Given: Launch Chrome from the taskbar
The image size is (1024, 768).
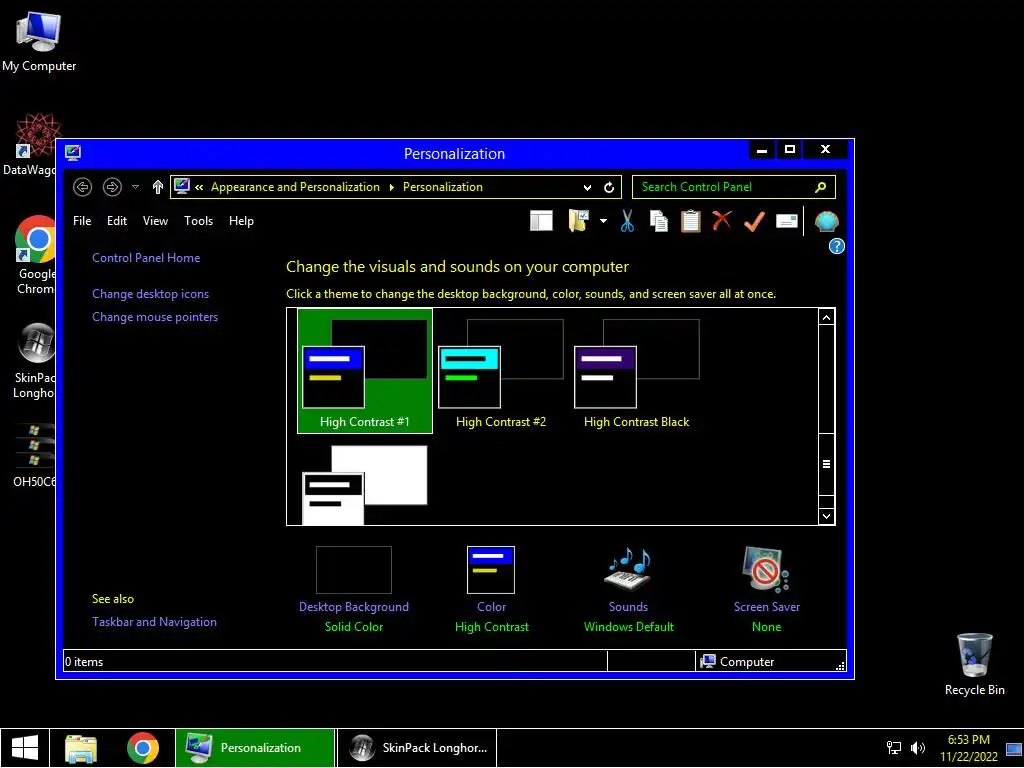Looking at the screenshot, I should coord(143,748).
